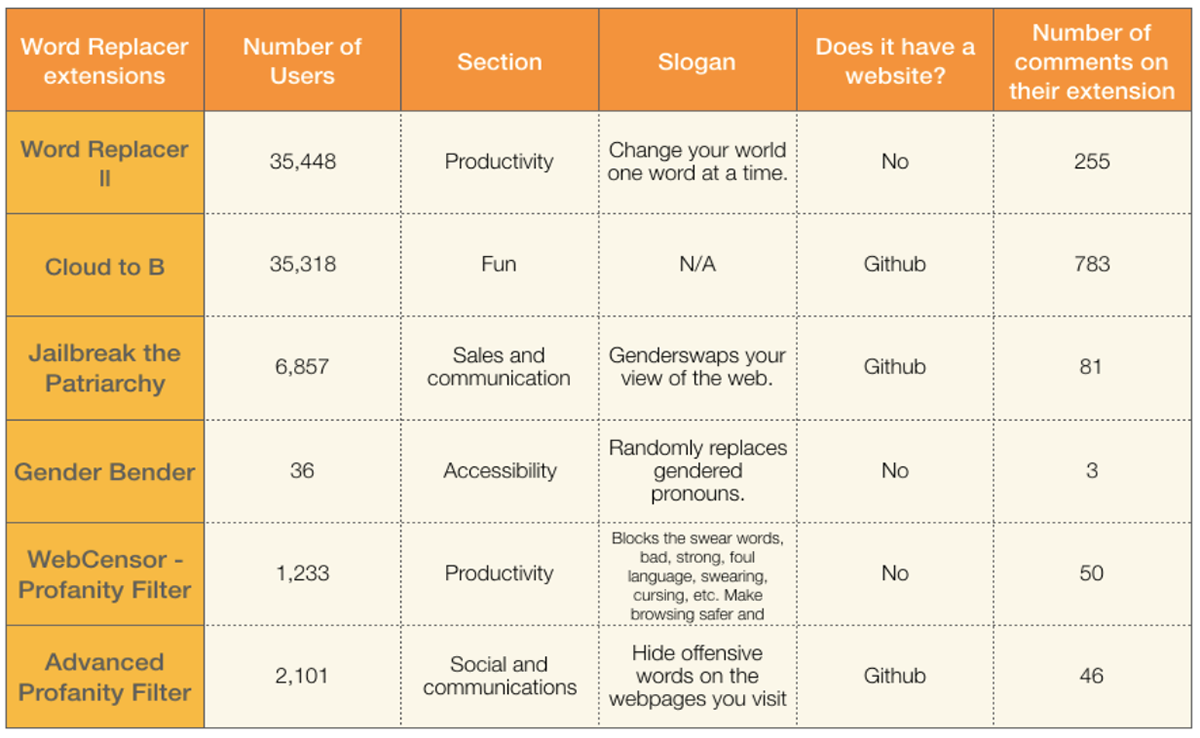This screenshot has width=1200, height=738.
Task: Select 'Number of comments on their extension' header
Action: (x=1092, y=60)
